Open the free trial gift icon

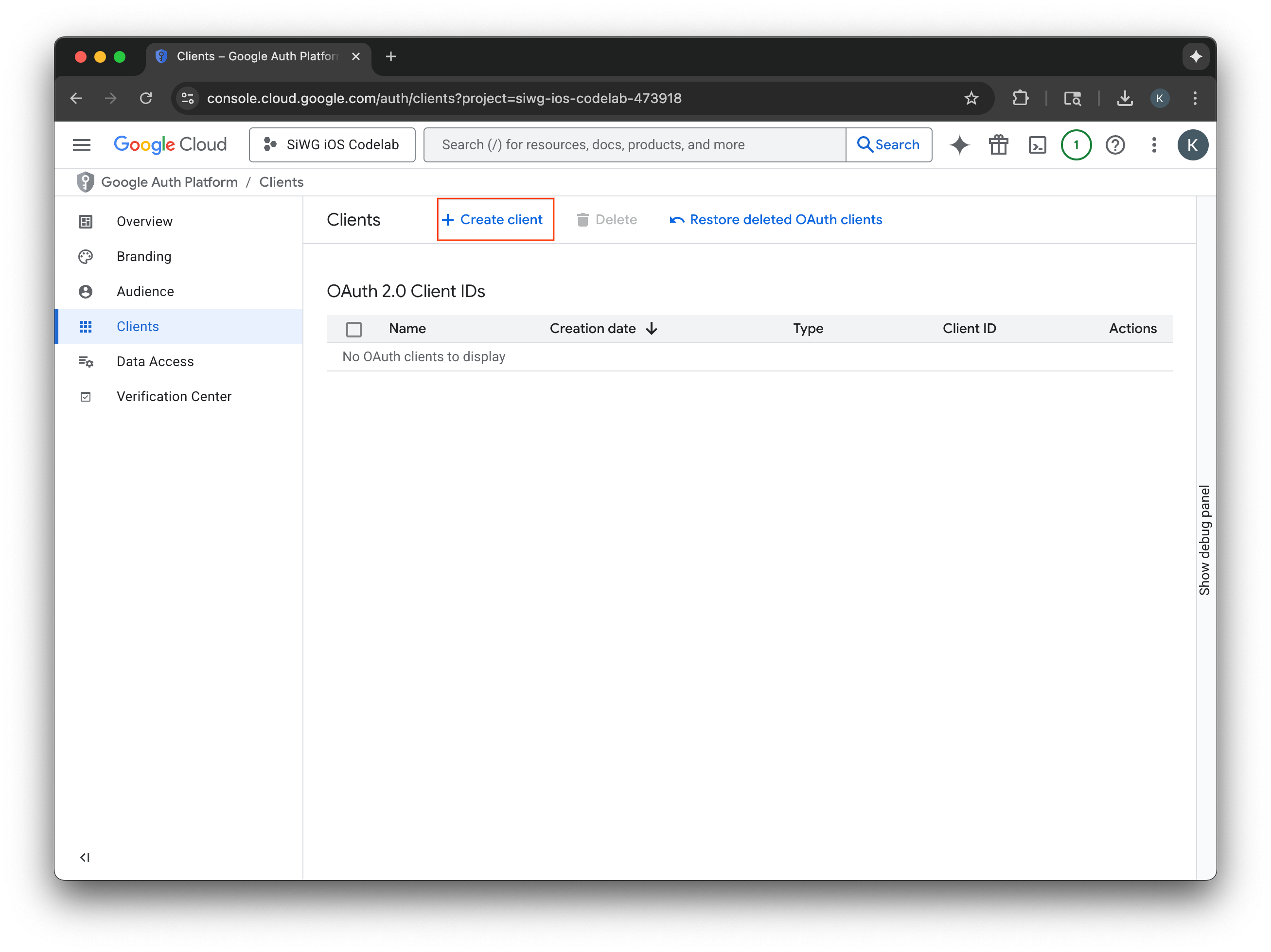tap(998, 145)
